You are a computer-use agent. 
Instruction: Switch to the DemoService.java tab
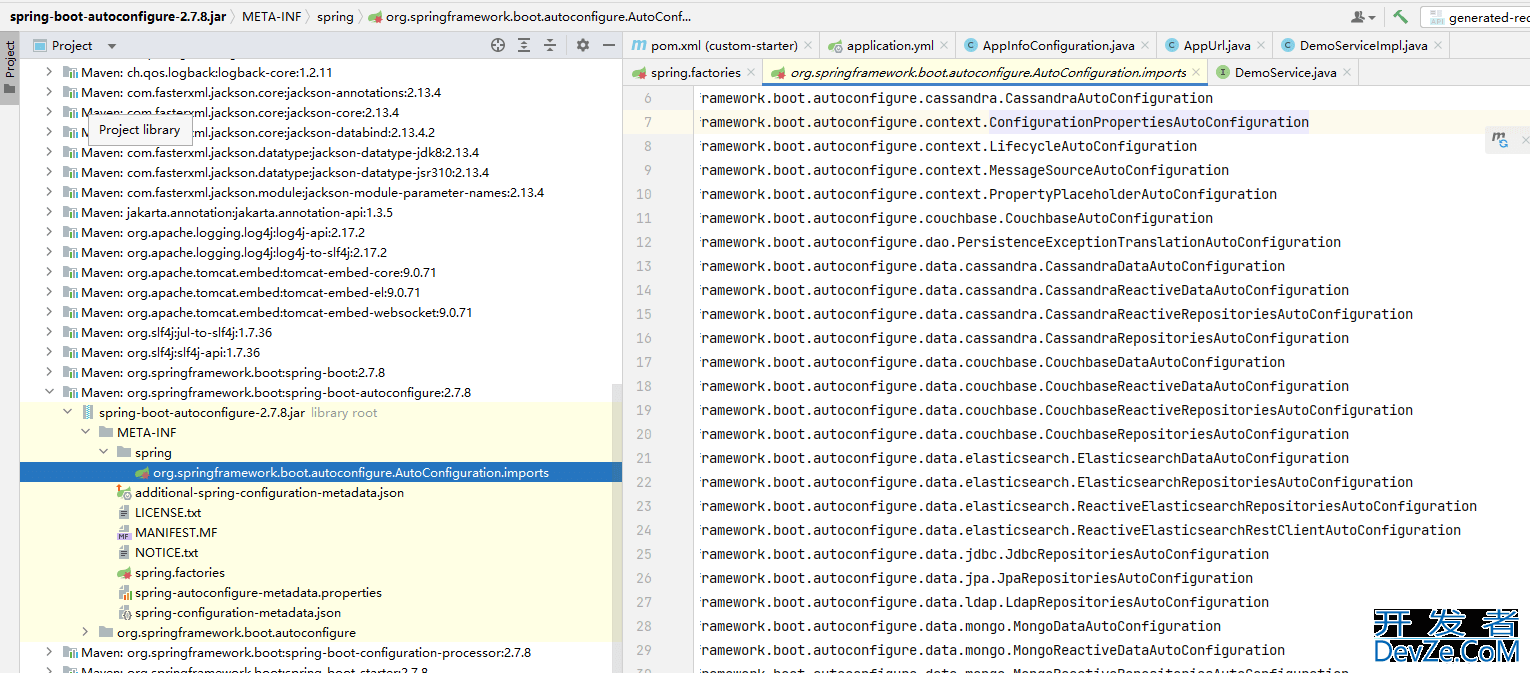tap(1284, 73)
